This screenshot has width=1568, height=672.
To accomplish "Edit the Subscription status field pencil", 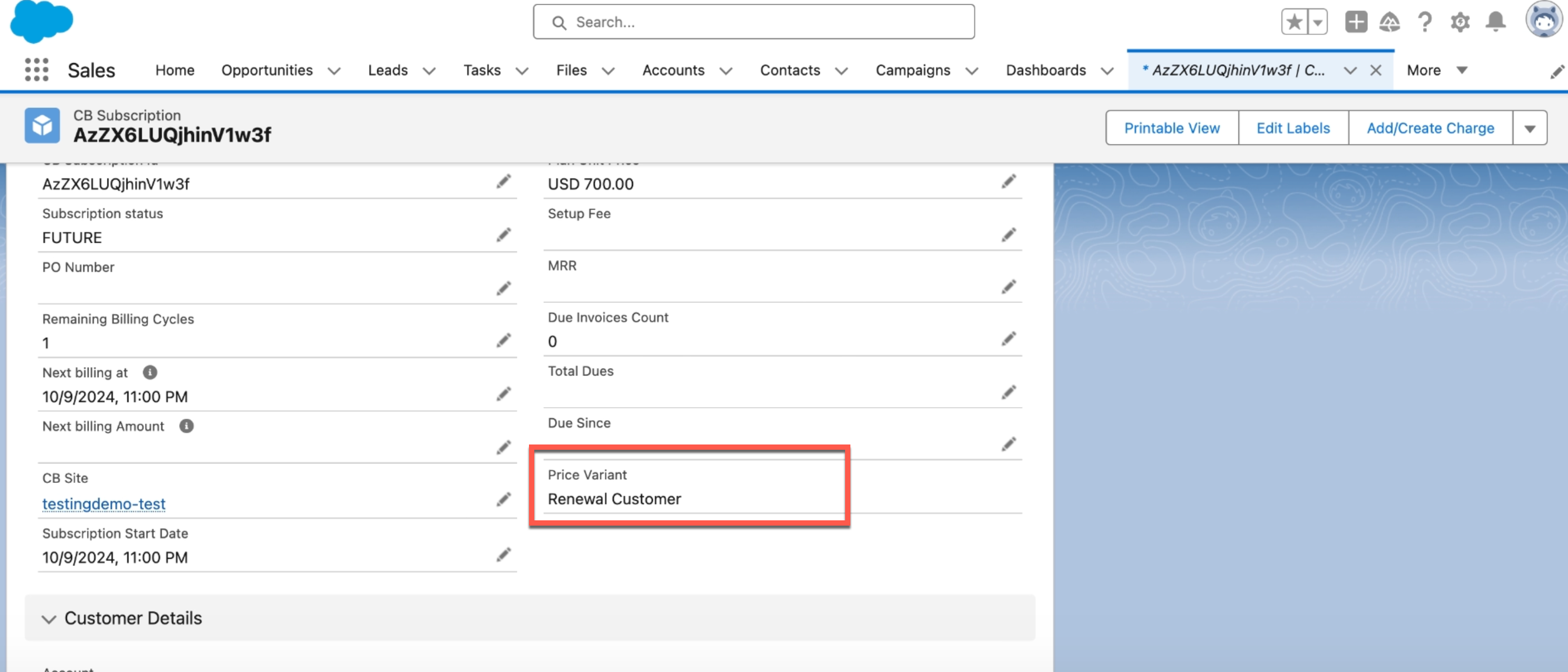I will 503,235.
